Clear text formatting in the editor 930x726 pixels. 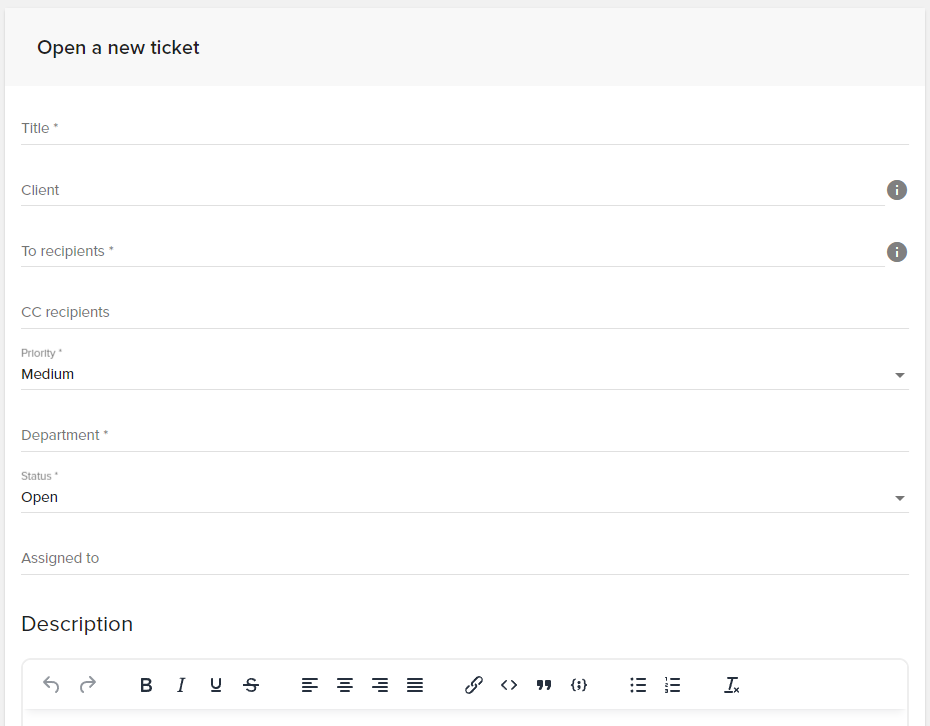[731, 685]
